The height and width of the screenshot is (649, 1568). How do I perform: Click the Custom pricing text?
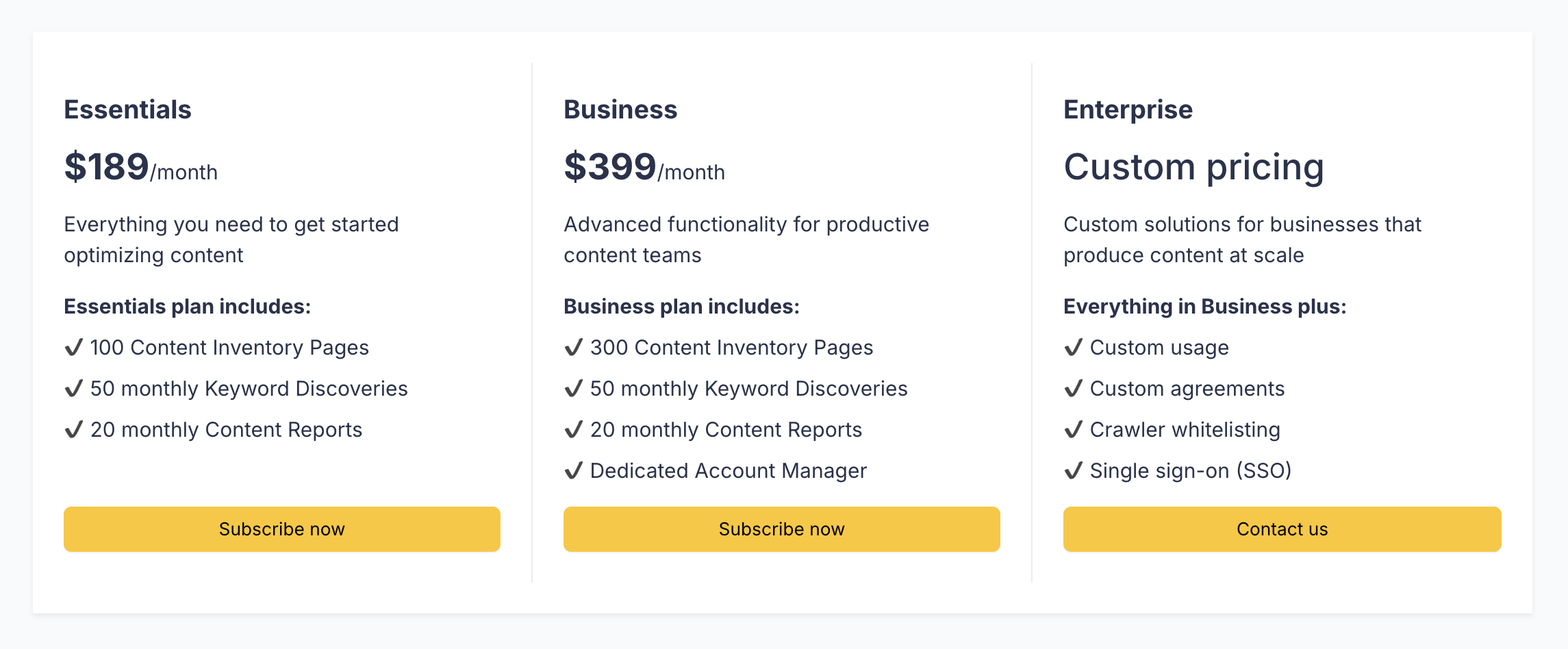(x=1193, y=166)
